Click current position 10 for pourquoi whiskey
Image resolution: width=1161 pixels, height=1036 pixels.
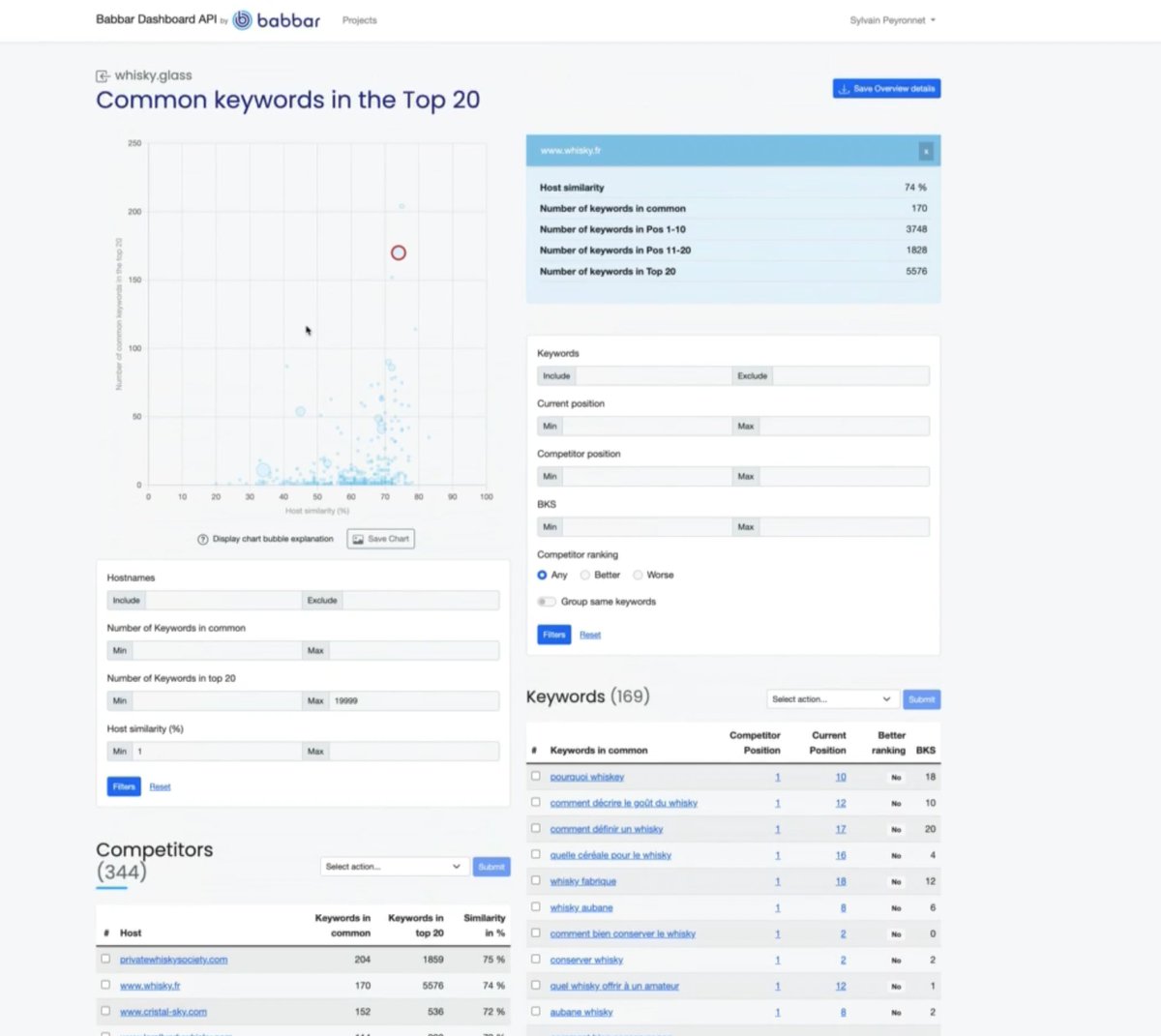(x=841, y=777)
